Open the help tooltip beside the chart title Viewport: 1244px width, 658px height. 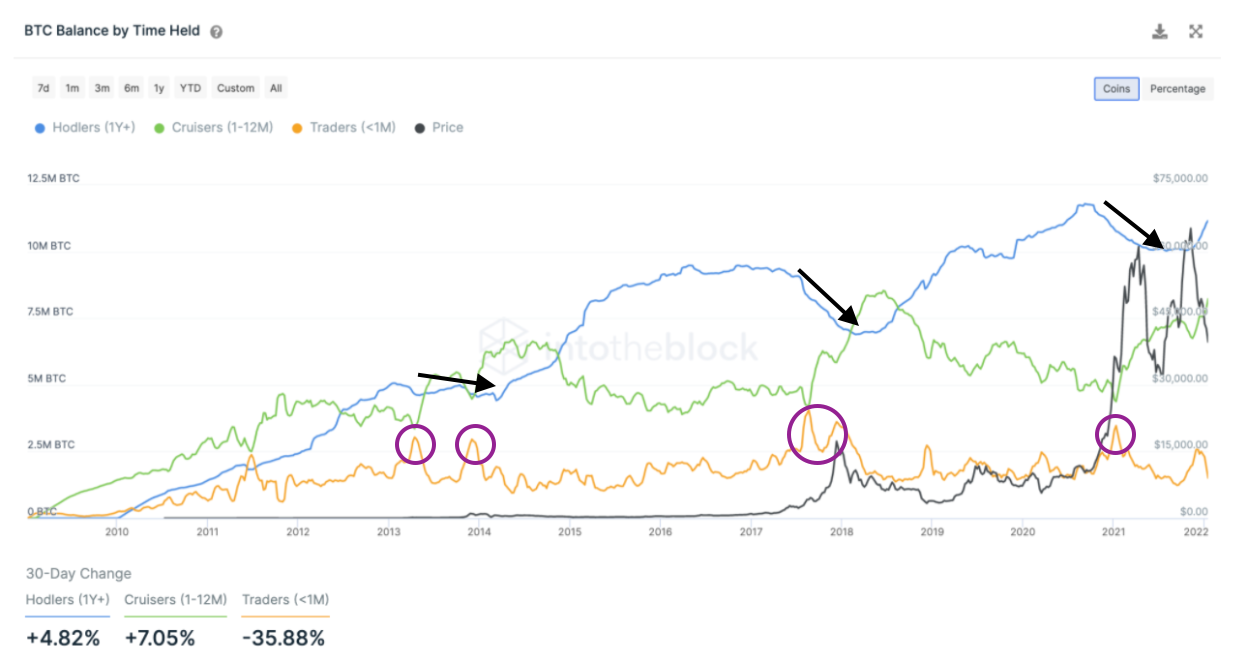[x=216, y=31]
